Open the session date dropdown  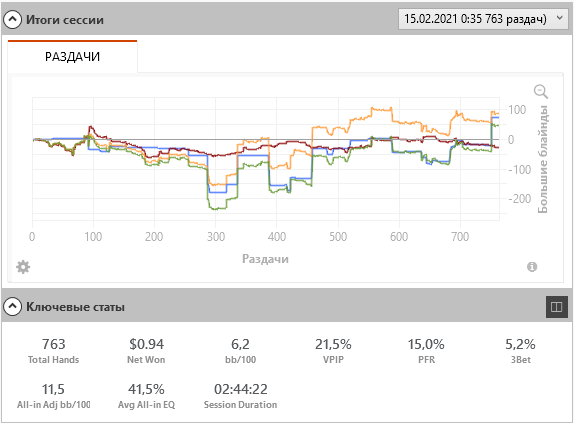485,19
